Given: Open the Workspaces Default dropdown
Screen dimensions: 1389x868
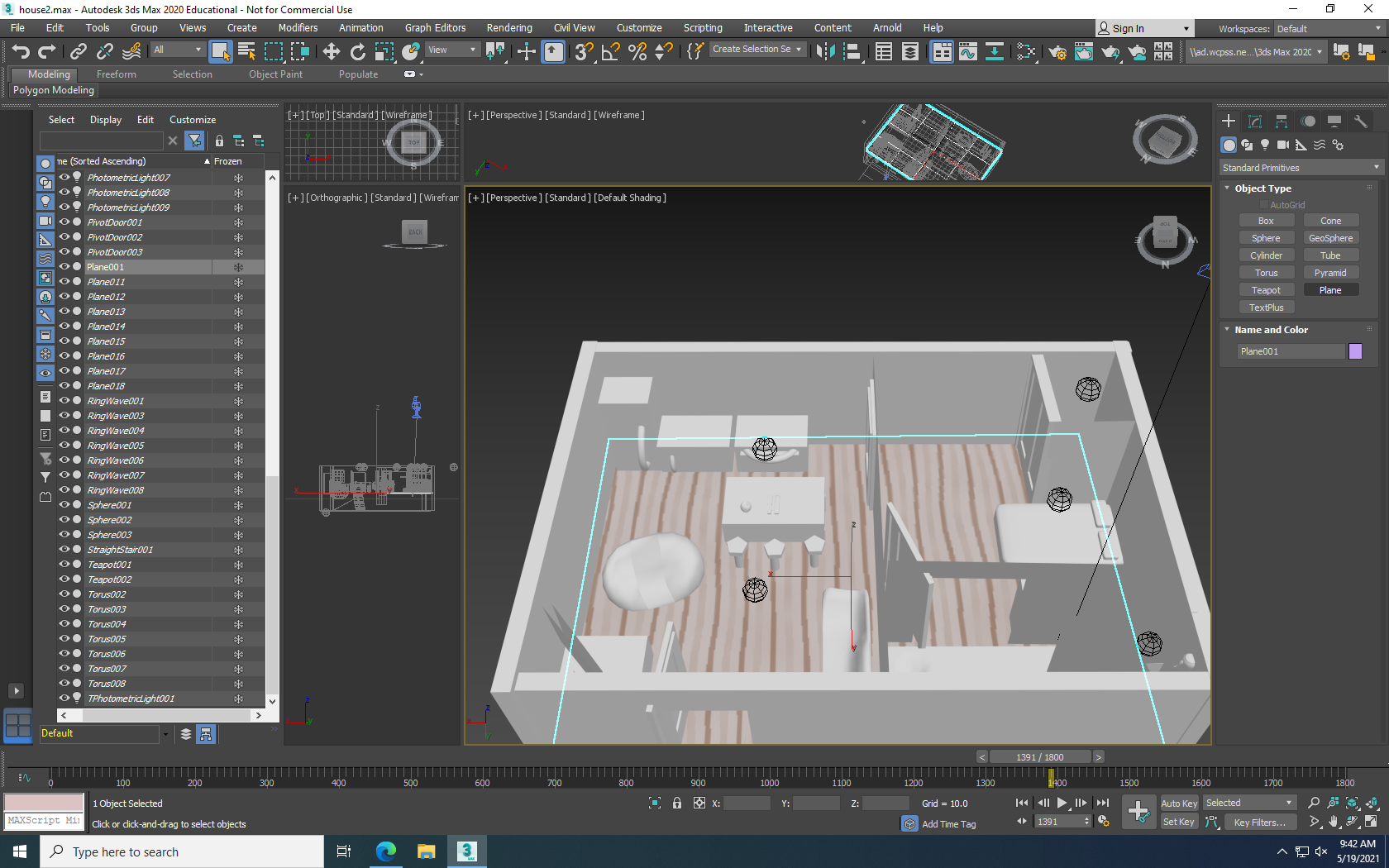Looking at the screenshot, I should coord(1329,28).
